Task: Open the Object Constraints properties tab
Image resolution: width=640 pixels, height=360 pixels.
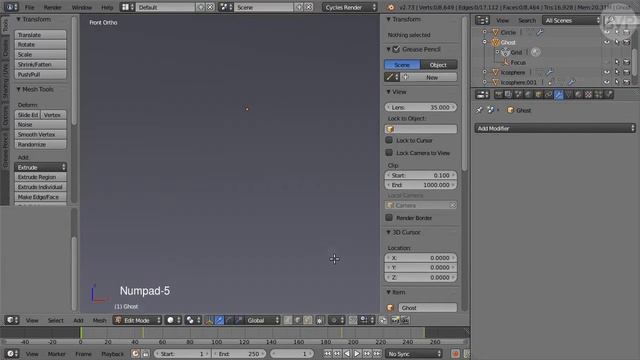Action: [x=549, y=95]
